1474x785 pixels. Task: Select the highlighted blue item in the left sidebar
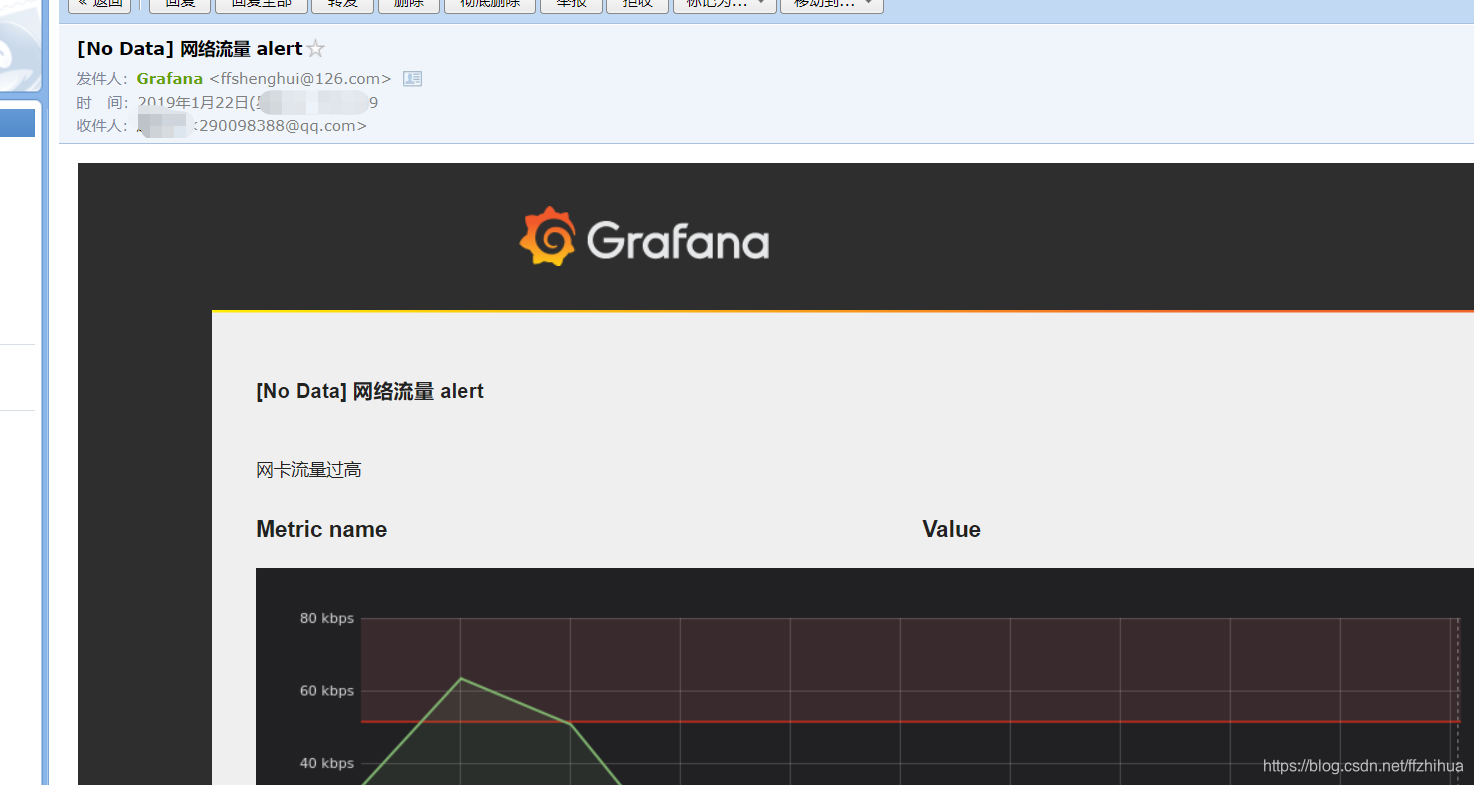coord(18,123)
